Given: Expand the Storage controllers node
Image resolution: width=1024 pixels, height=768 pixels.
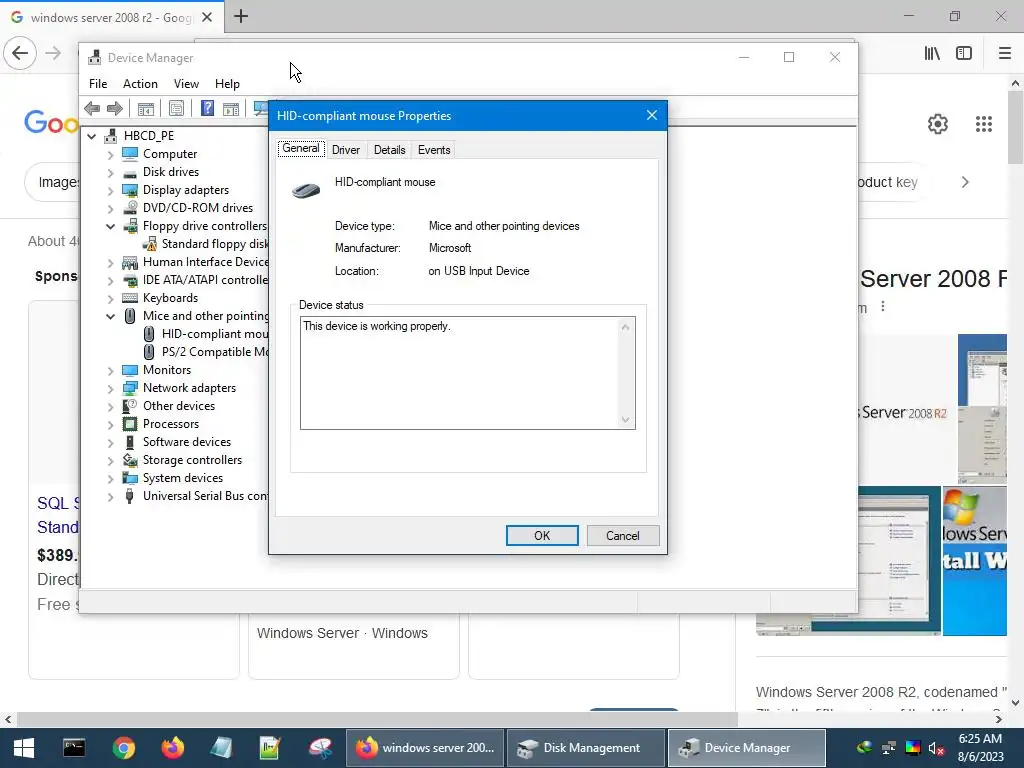Looking at the screenshot, I should click(x=110, y=461).
